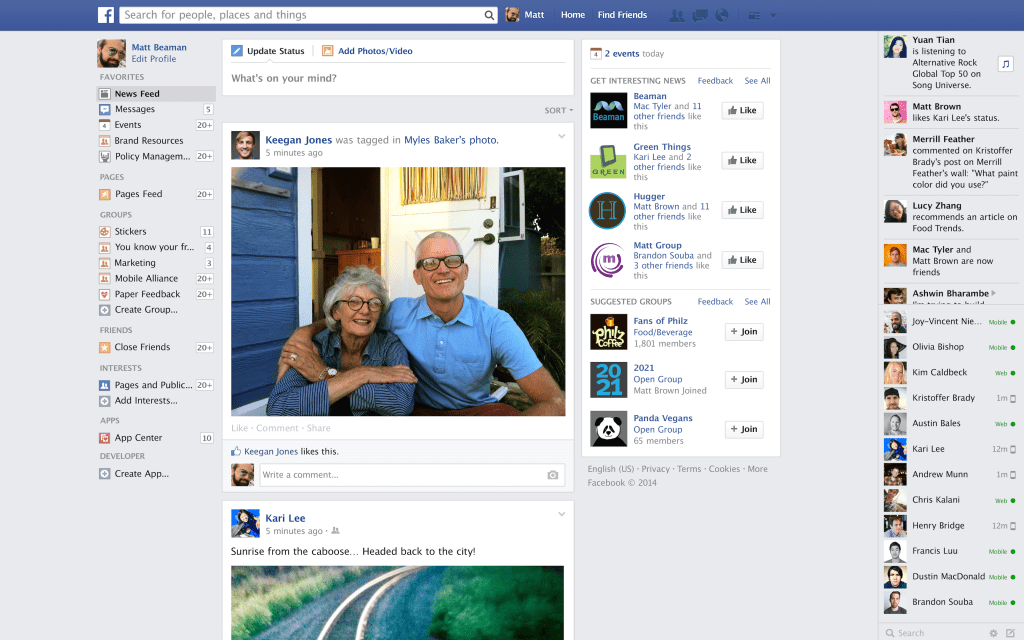Click the new message compose icon in chat

(1010, 633)
